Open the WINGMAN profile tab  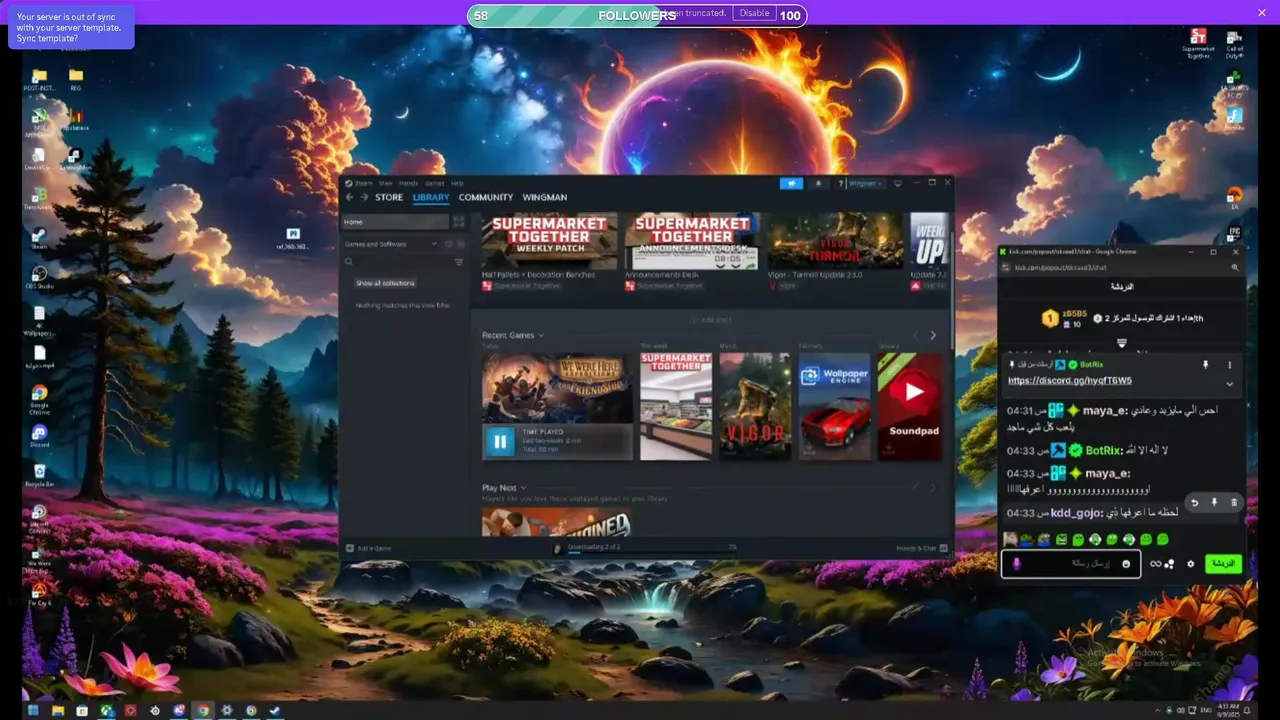tap(545, 197)
